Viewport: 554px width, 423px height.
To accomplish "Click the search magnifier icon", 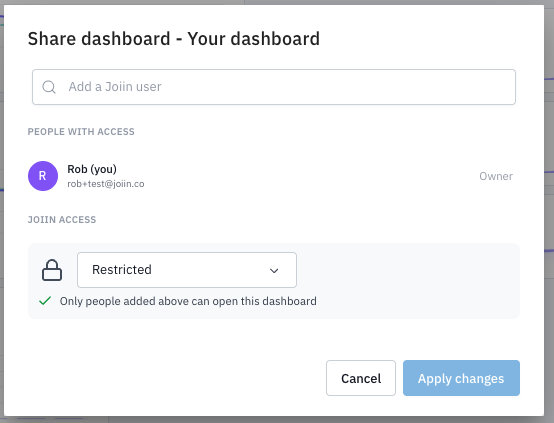I will click(x=49, y=87).
